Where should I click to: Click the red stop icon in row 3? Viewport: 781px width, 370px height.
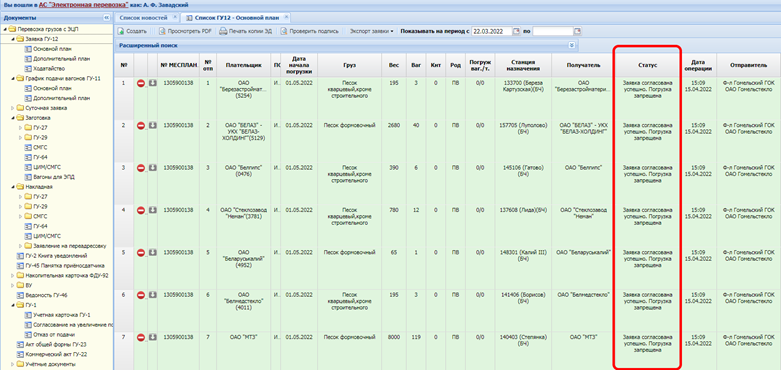[140, 168]
